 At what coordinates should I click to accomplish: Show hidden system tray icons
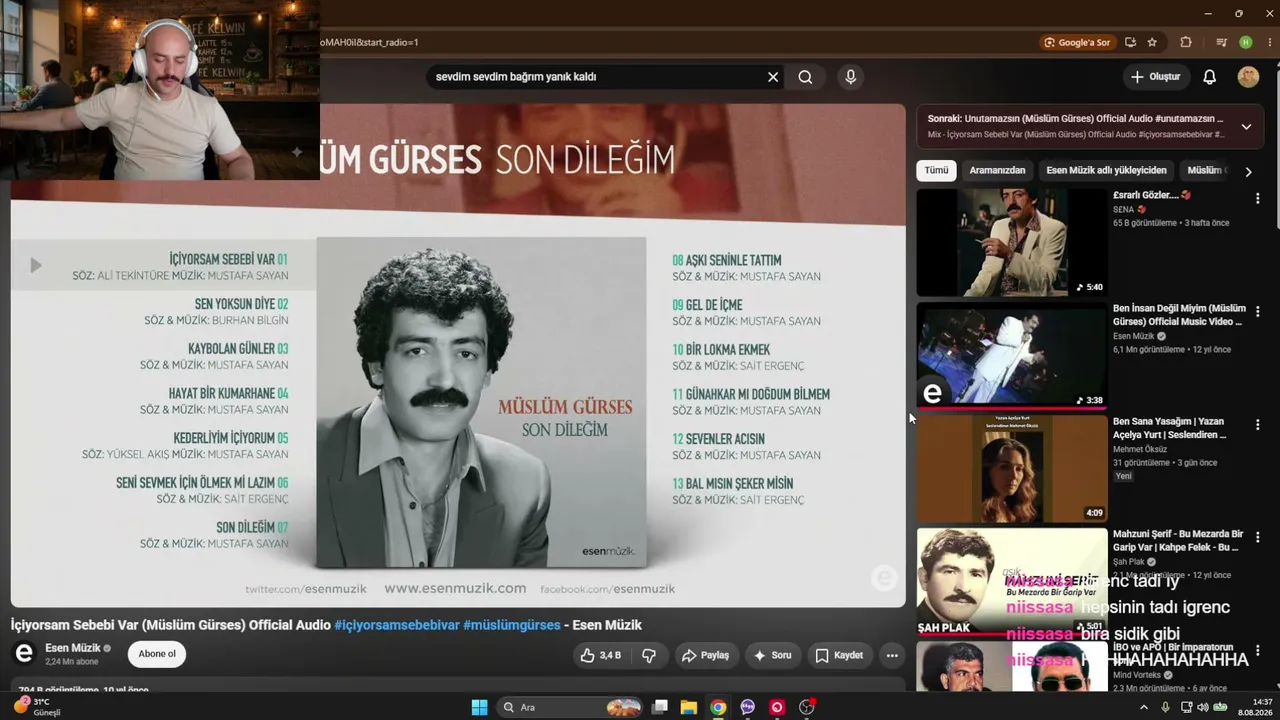[1144, 707]
